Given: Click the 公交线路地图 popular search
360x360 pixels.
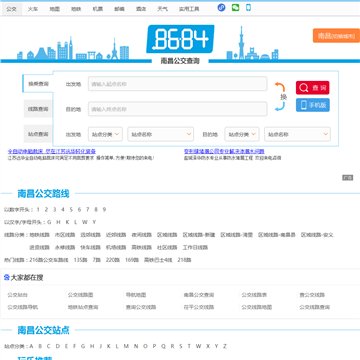Looking at the screenshot, I should click(257, 307).
